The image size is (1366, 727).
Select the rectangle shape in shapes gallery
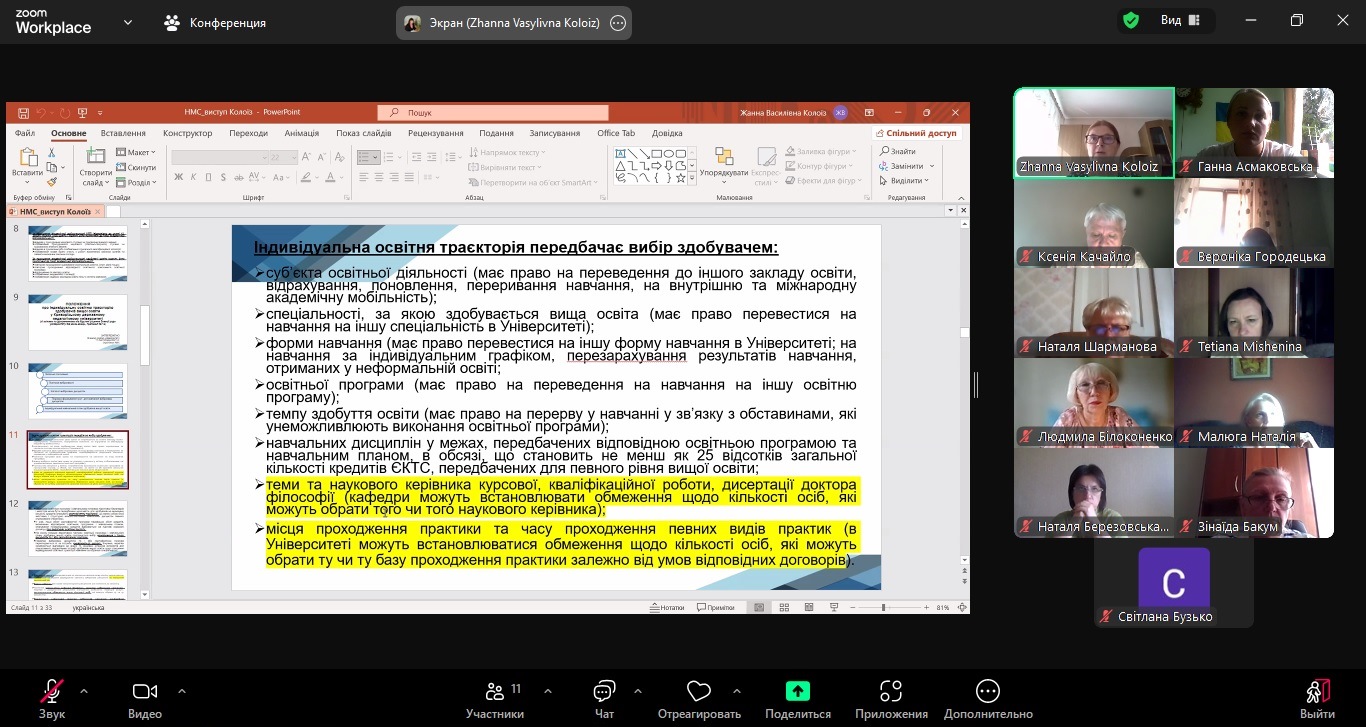[655, 153]
